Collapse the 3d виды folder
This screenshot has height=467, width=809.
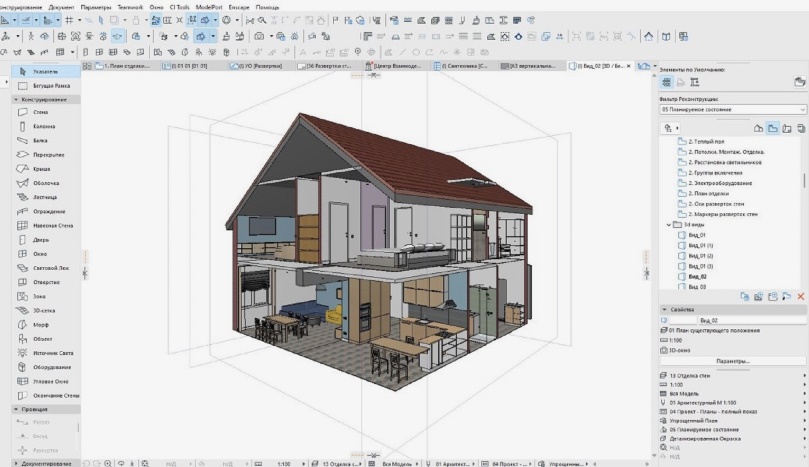669,225
